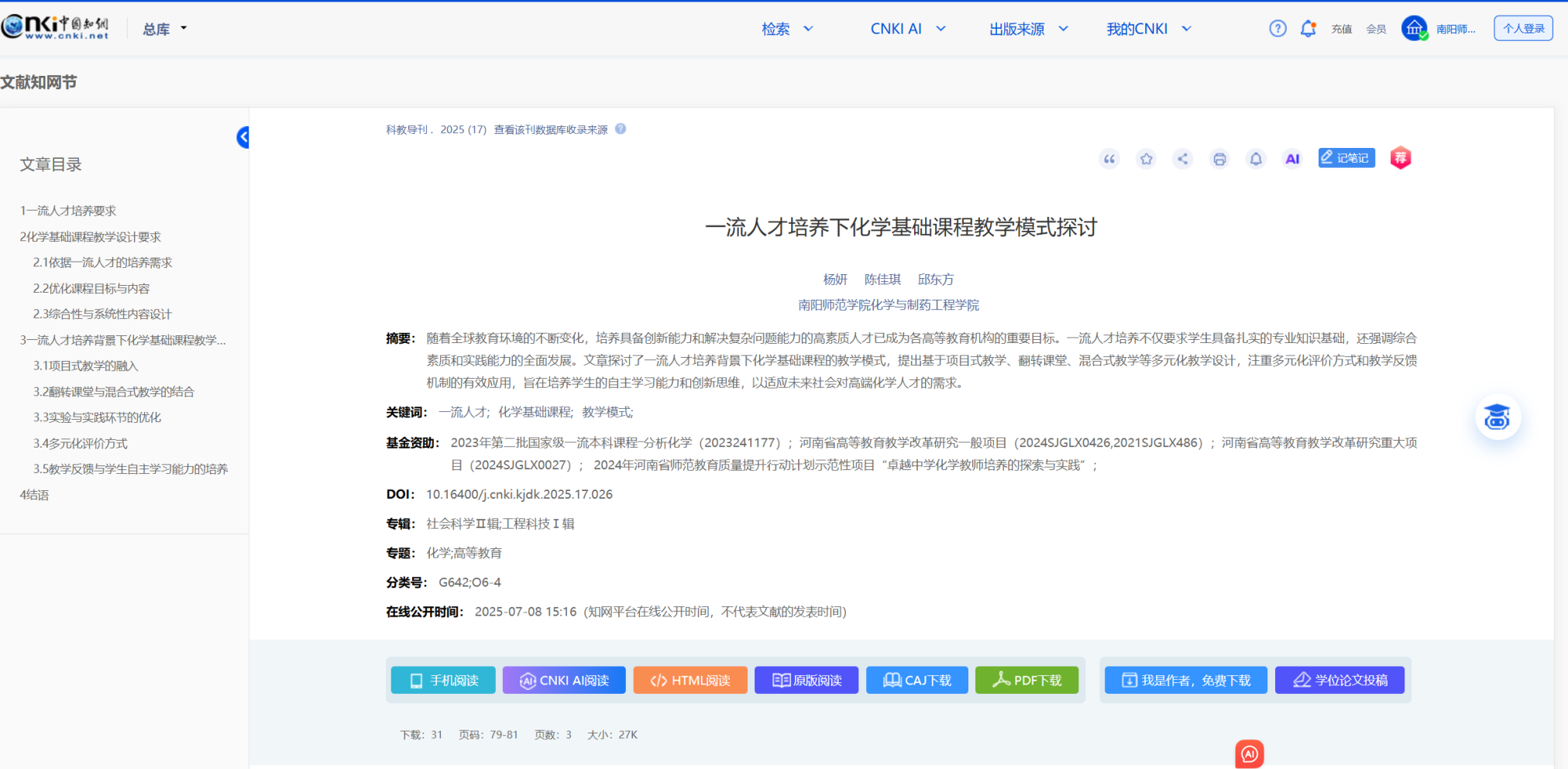The width and height of the screenshot is (1568, 769).
Task: Click the red recommend hexagon icon
Action: point(1400,158)
